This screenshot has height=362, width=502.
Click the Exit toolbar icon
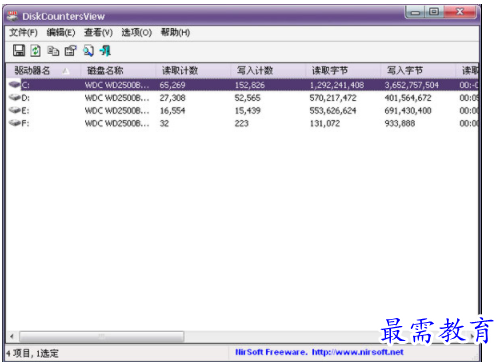tap(106, 51)
